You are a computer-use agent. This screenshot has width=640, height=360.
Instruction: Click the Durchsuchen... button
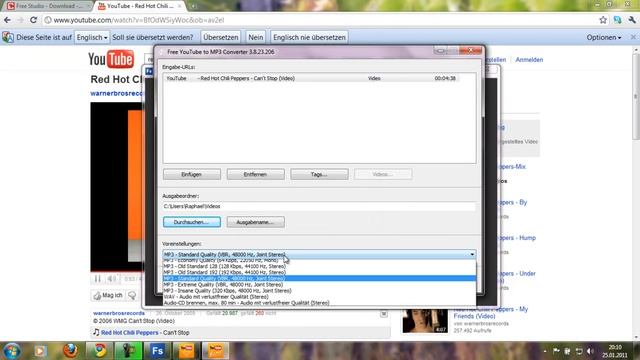(x=191, y=222)
